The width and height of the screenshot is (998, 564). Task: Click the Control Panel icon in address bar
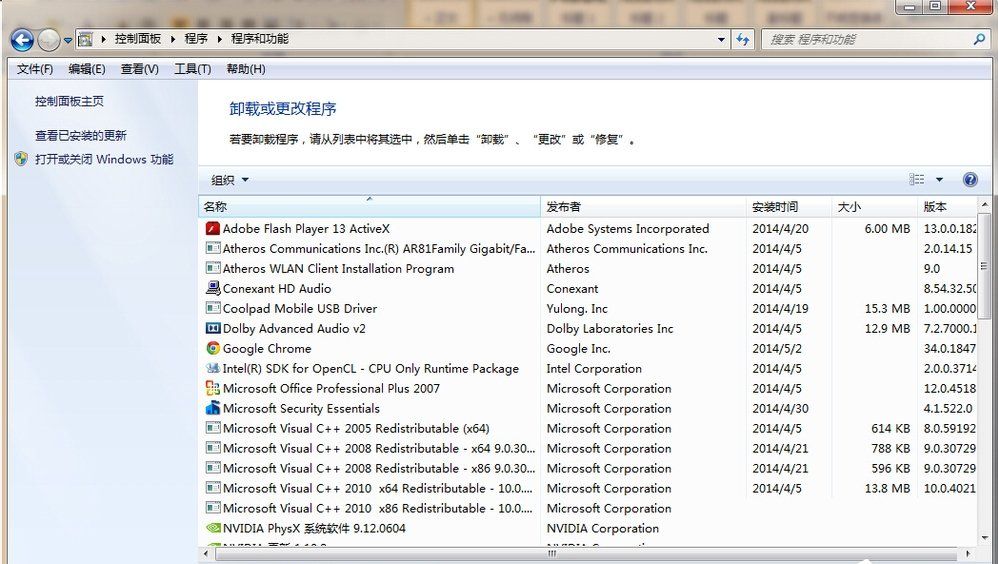(x=85, y=39)
